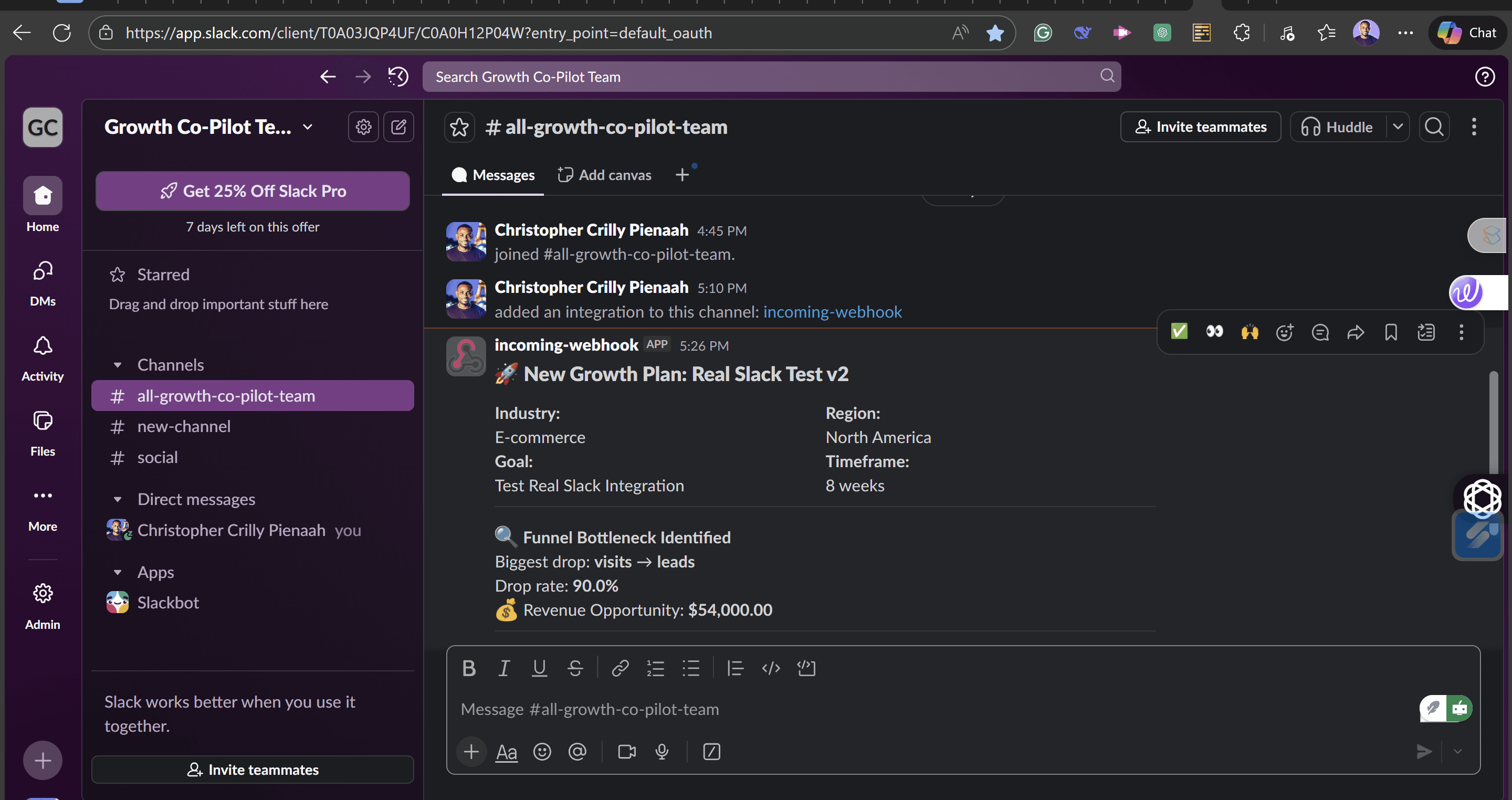Toggle bulleted list formatting
1512x800 pixels.
coord(691,668)
